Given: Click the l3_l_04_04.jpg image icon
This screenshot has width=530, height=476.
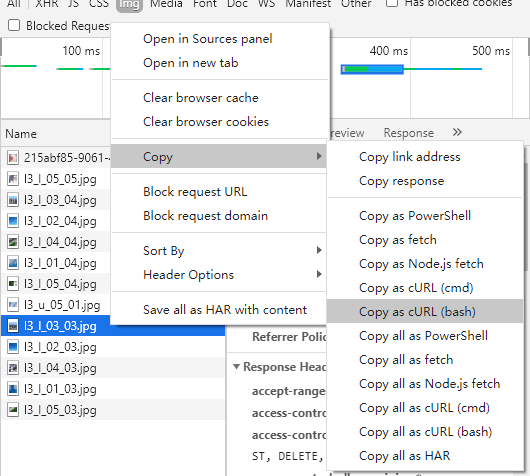Looking at the screenshot, I should 13,242.
